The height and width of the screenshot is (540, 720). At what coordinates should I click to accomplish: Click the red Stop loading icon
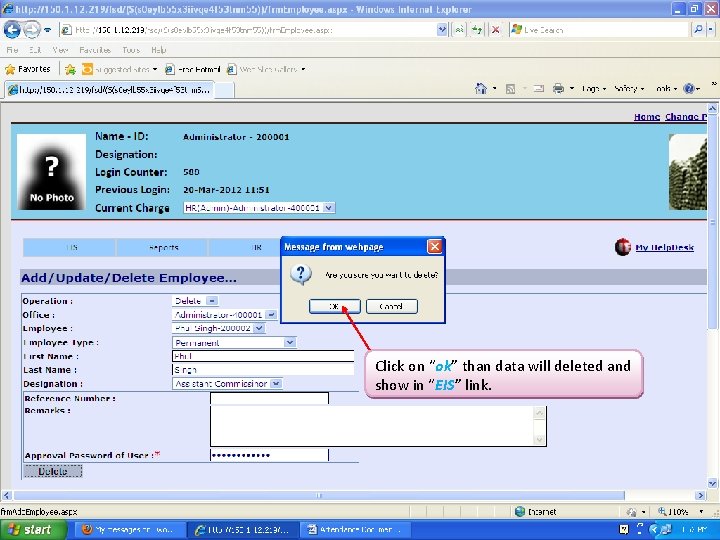(x=495, y=30)
